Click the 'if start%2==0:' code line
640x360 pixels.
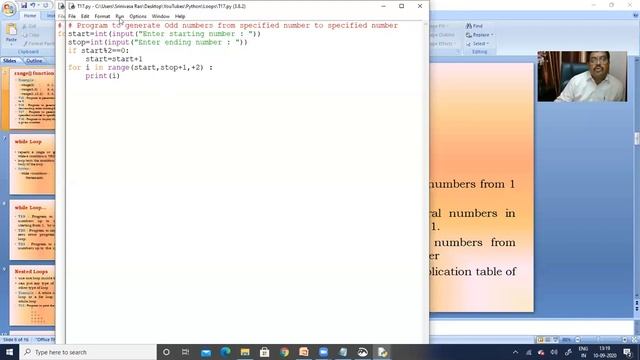point(98,51)
